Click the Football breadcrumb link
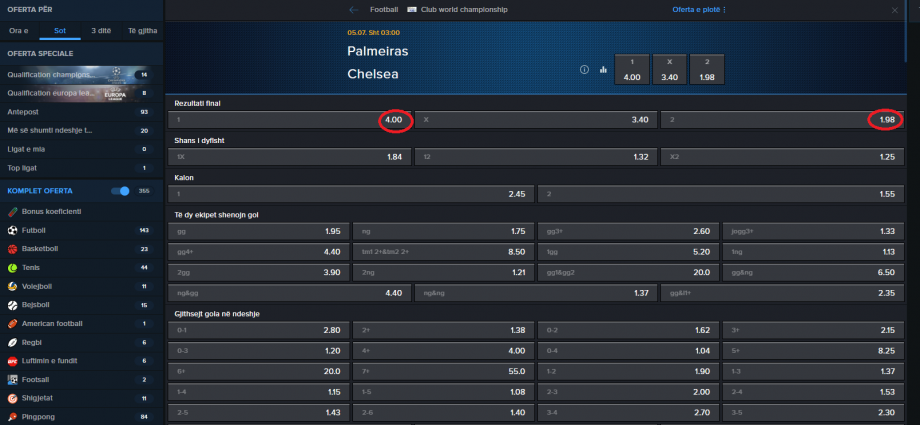The height and width of the screenshot is (425, 920). (384, 10)
